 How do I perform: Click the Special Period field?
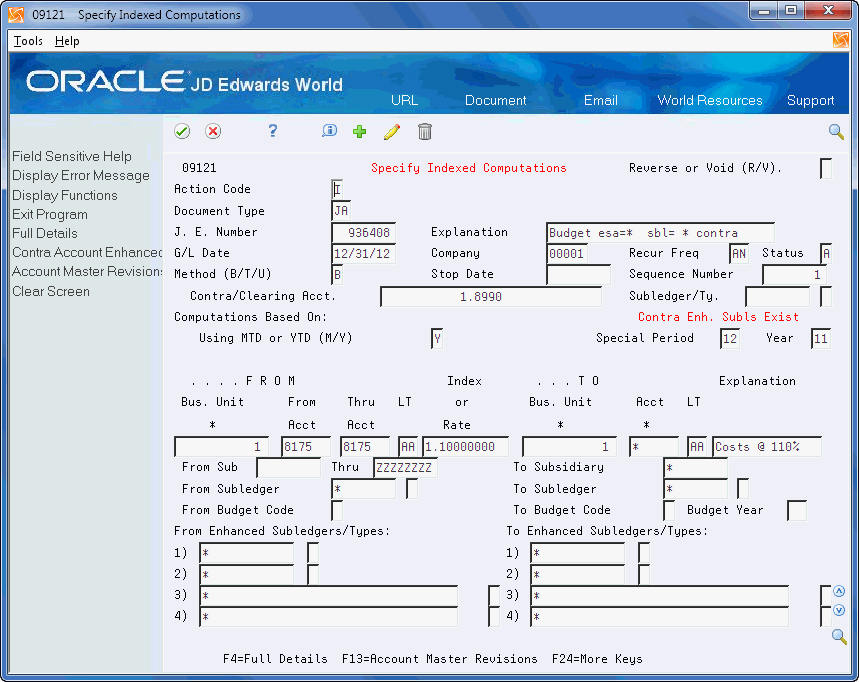click(730, 339)
